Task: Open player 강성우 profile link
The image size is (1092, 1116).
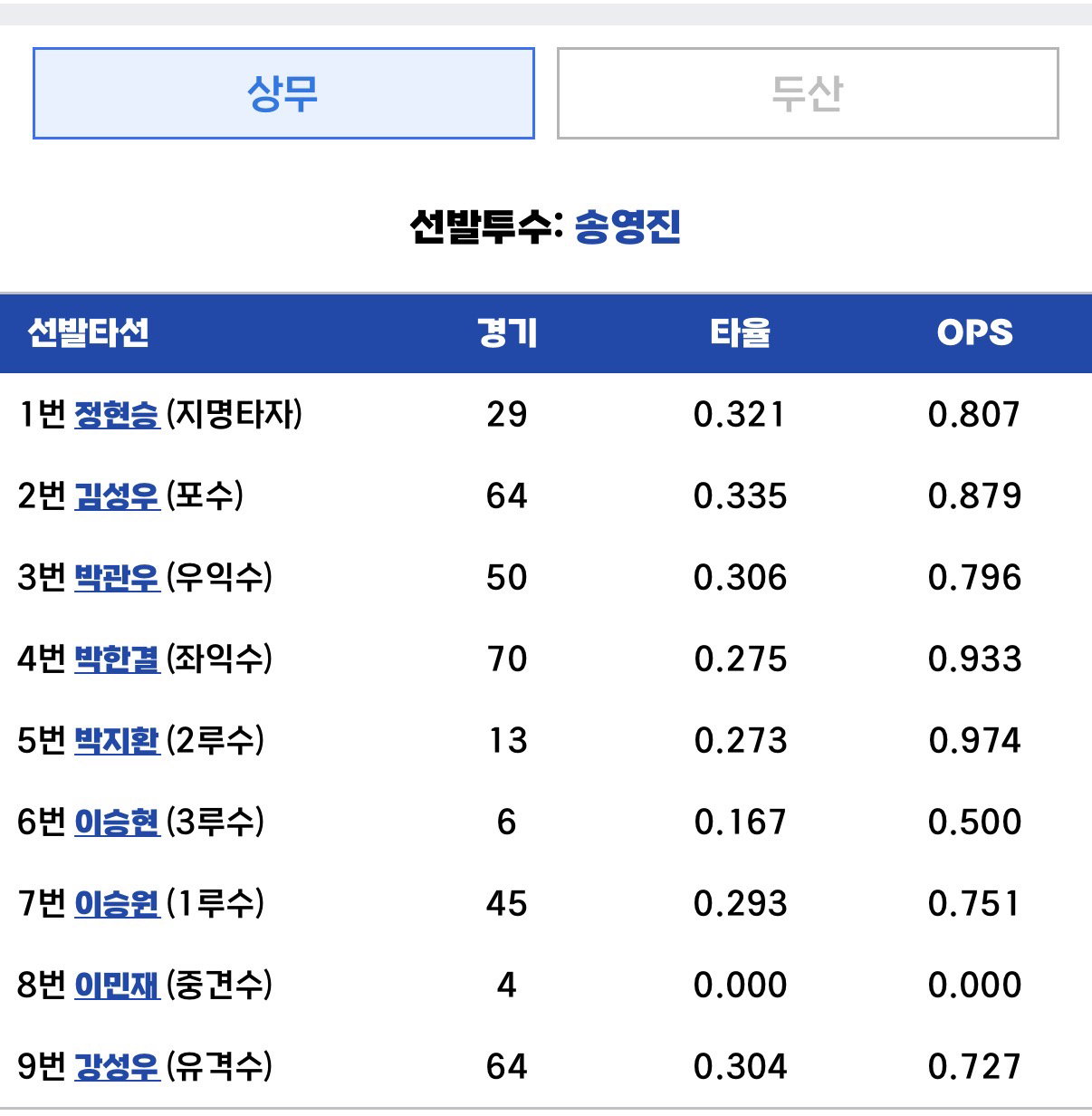Action: (117, 1066)
